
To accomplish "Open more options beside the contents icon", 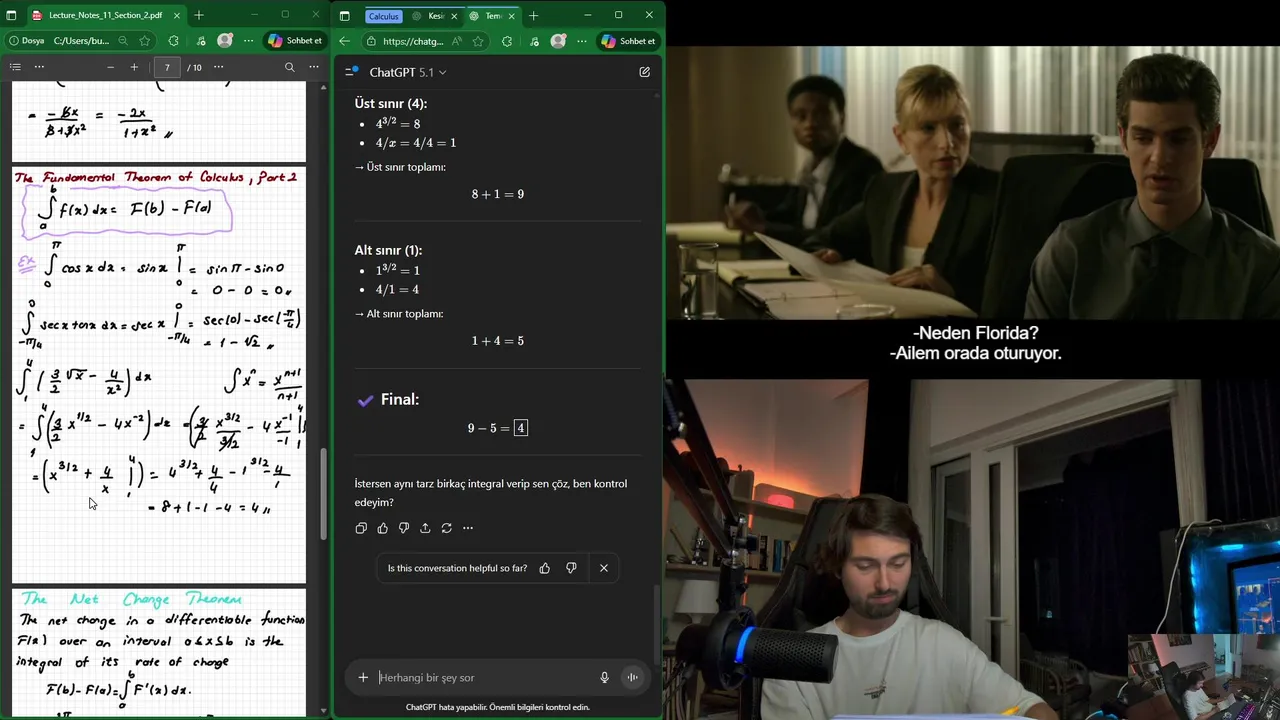I will (39, 67).
